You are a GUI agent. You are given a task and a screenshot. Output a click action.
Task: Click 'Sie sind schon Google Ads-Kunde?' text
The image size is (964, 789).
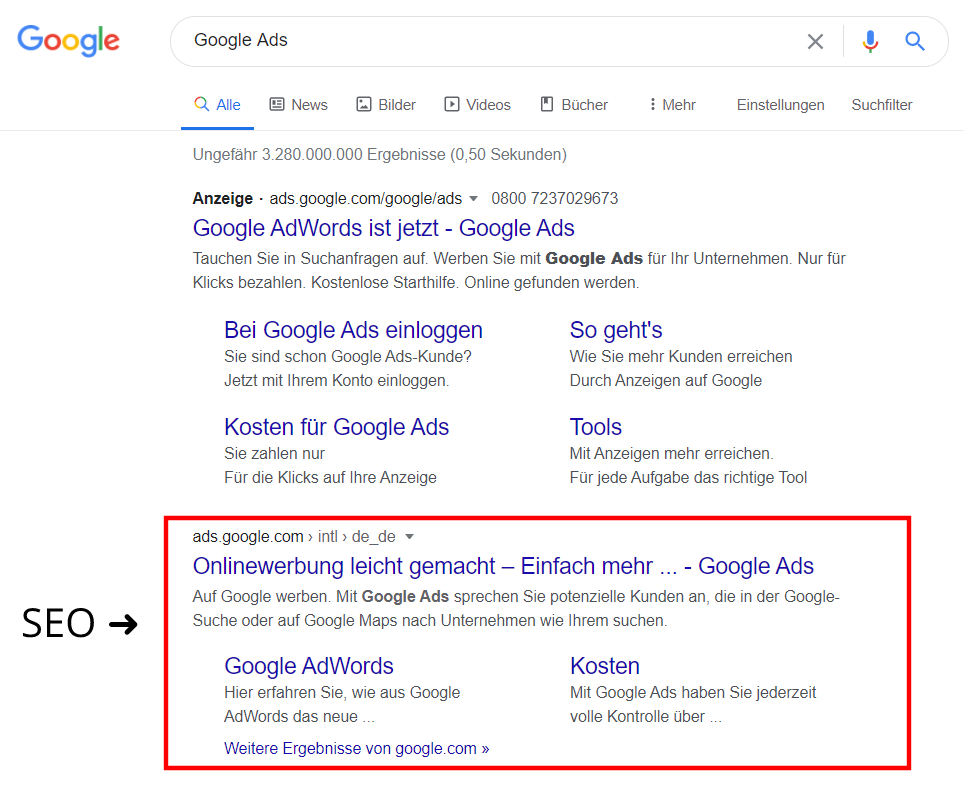(x=348, y=357)
